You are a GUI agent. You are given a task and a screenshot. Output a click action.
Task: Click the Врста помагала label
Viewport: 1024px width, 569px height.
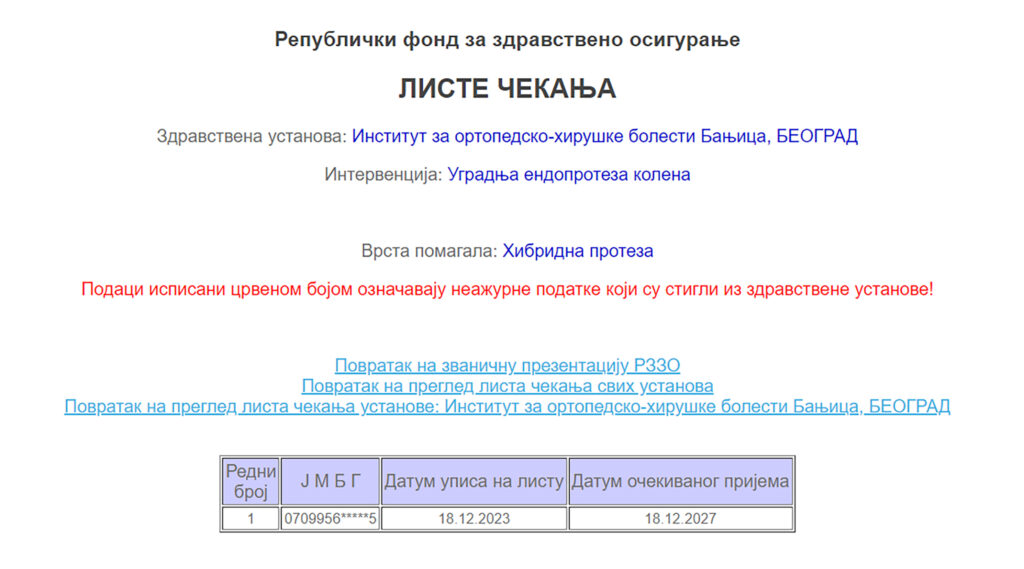pos(429,251)
